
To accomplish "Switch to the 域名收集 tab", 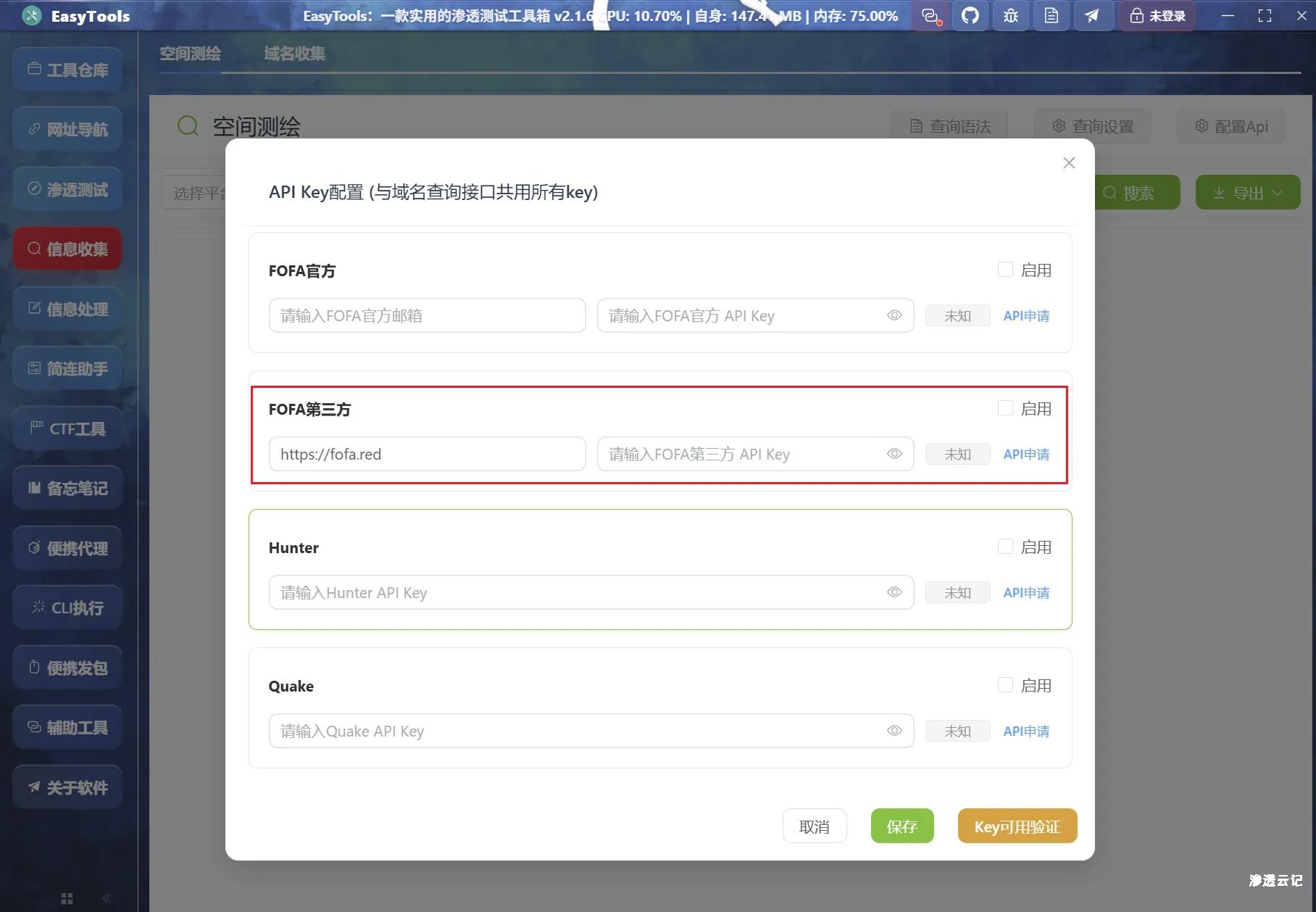I will click(293, 53).
